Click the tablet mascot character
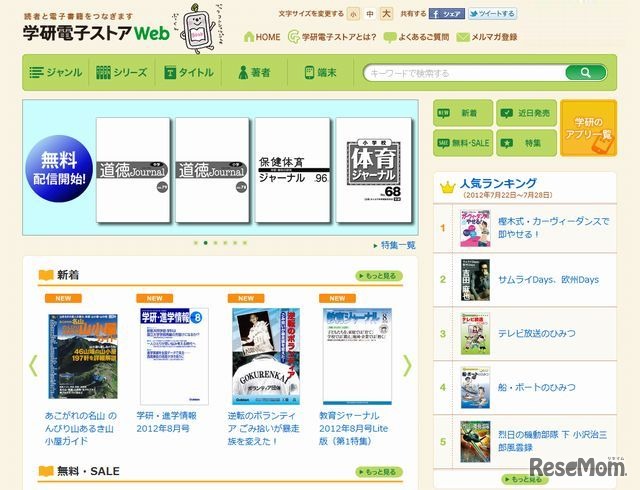 coord(199,28)
